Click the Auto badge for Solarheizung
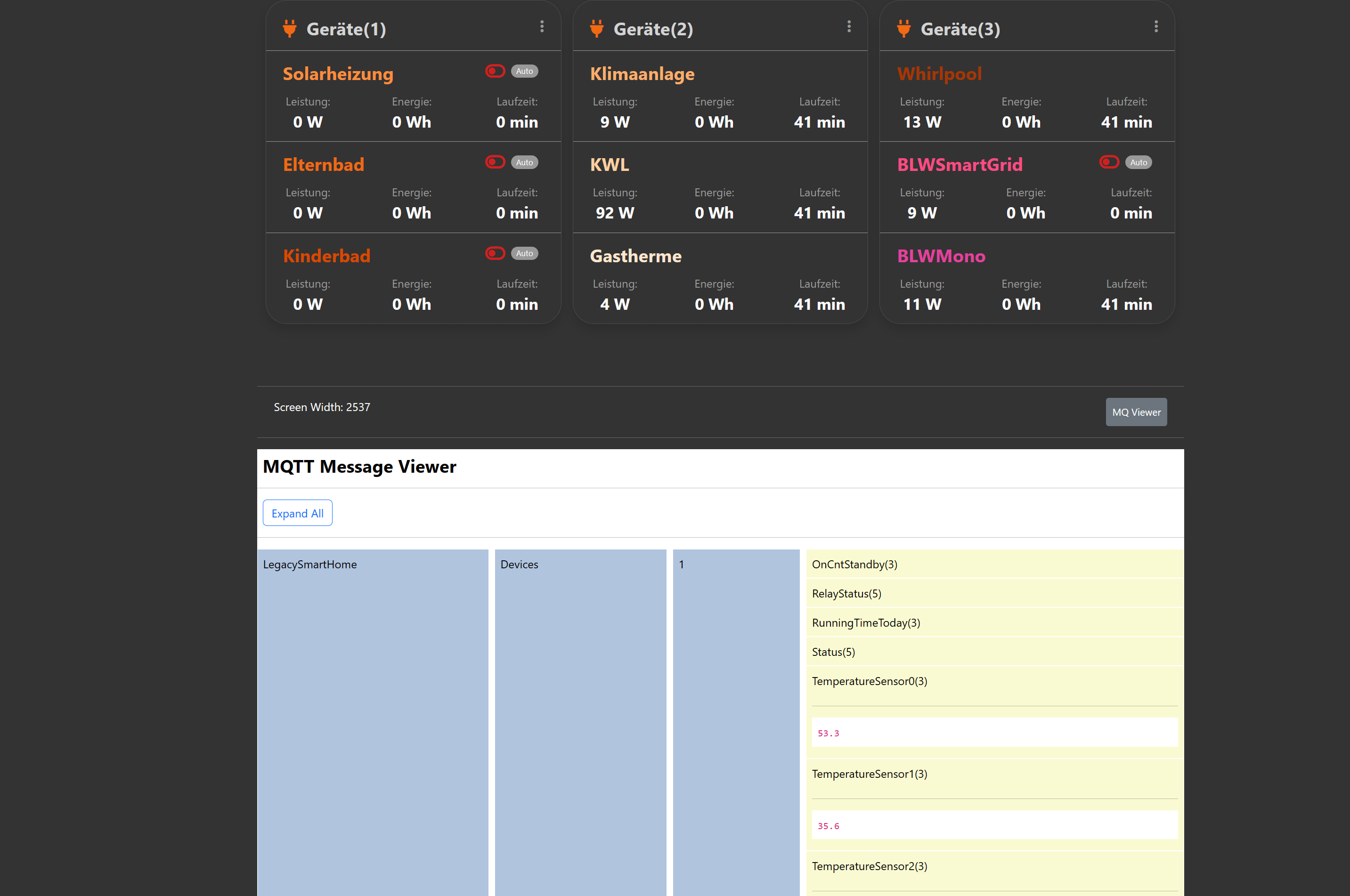The height and width of the screenshot is (896, 1350). 524,72
